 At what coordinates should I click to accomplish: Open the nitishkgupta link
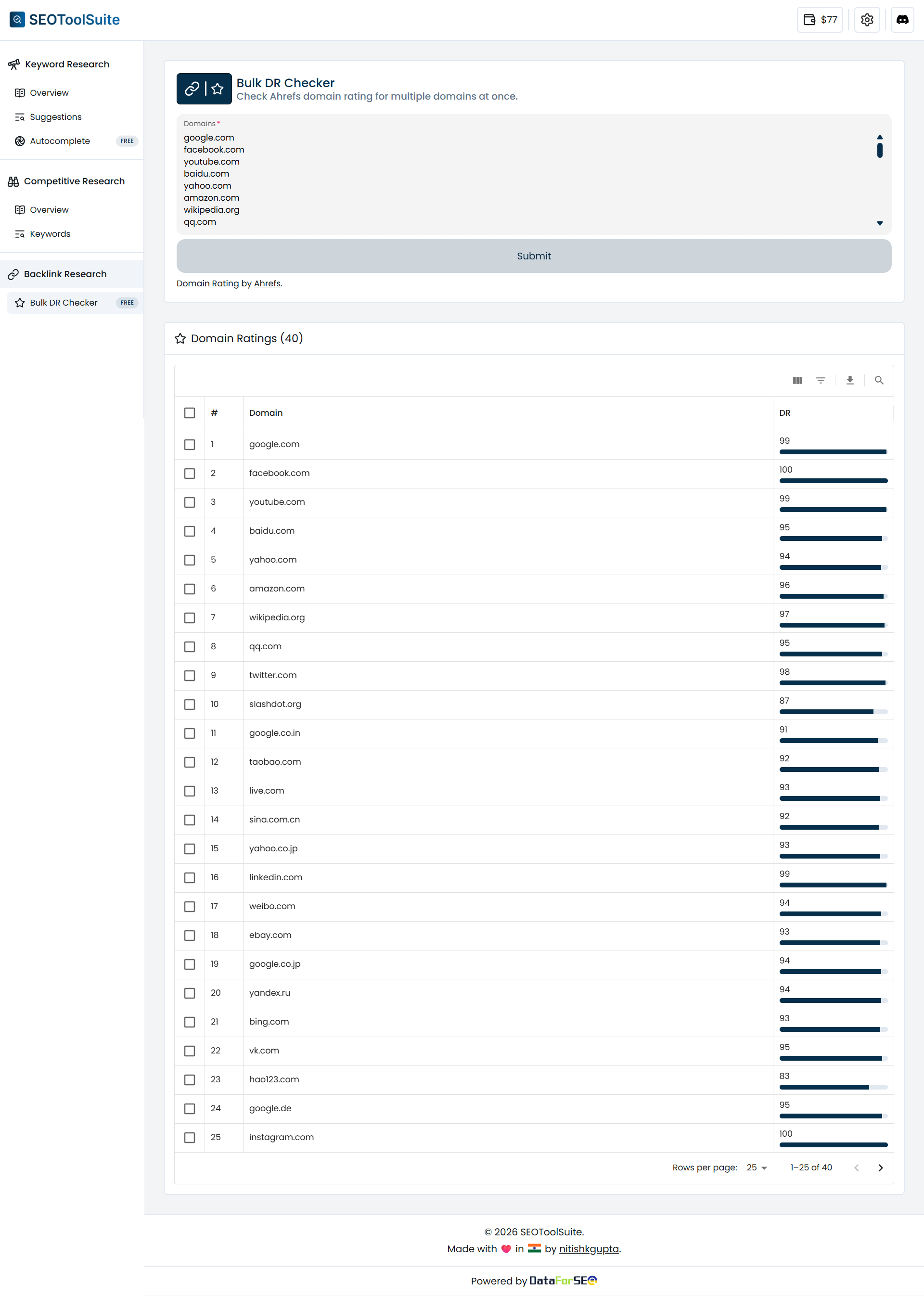click(589, 1249)
